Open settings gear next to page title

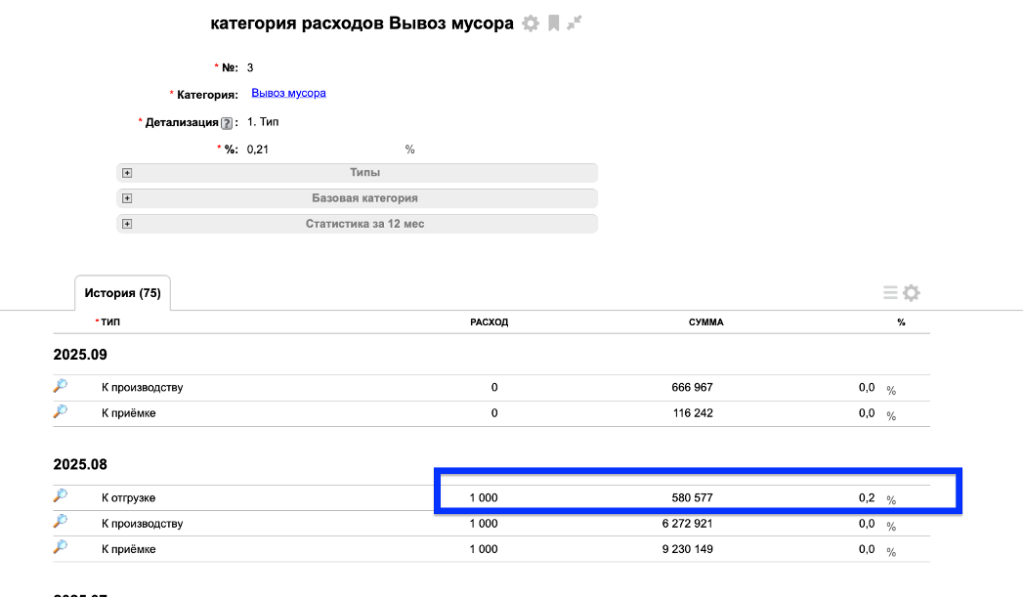pos(530,23)
